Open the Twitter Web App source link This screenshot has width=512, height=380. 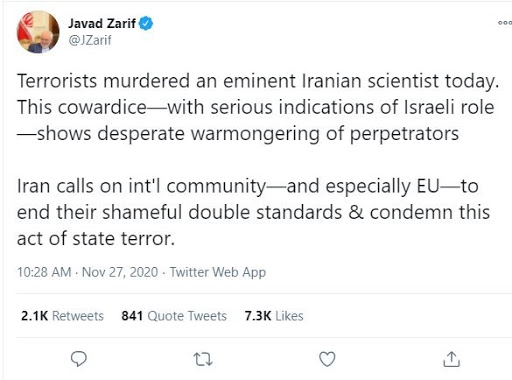pyautogui.click(x=218, y=272)
